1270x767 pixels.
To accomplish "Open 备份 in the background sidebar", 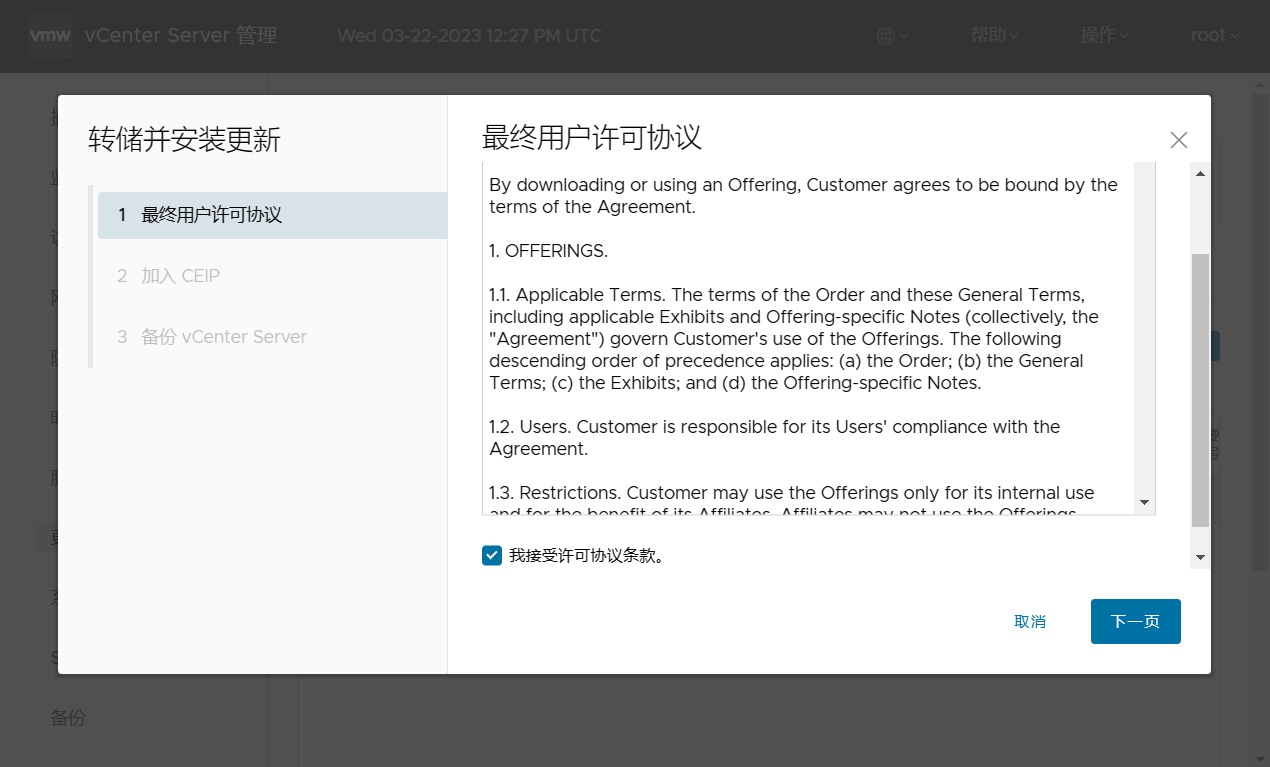I will (x=68, y=718).
